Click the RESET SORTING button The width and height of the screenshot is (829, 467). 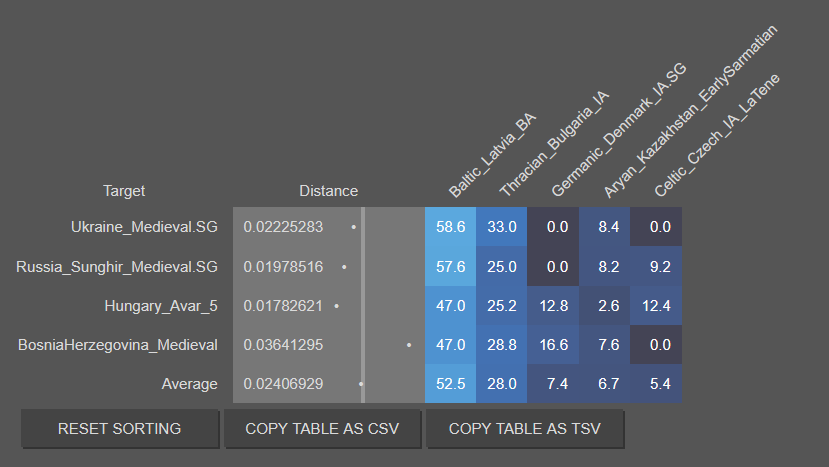119,428
